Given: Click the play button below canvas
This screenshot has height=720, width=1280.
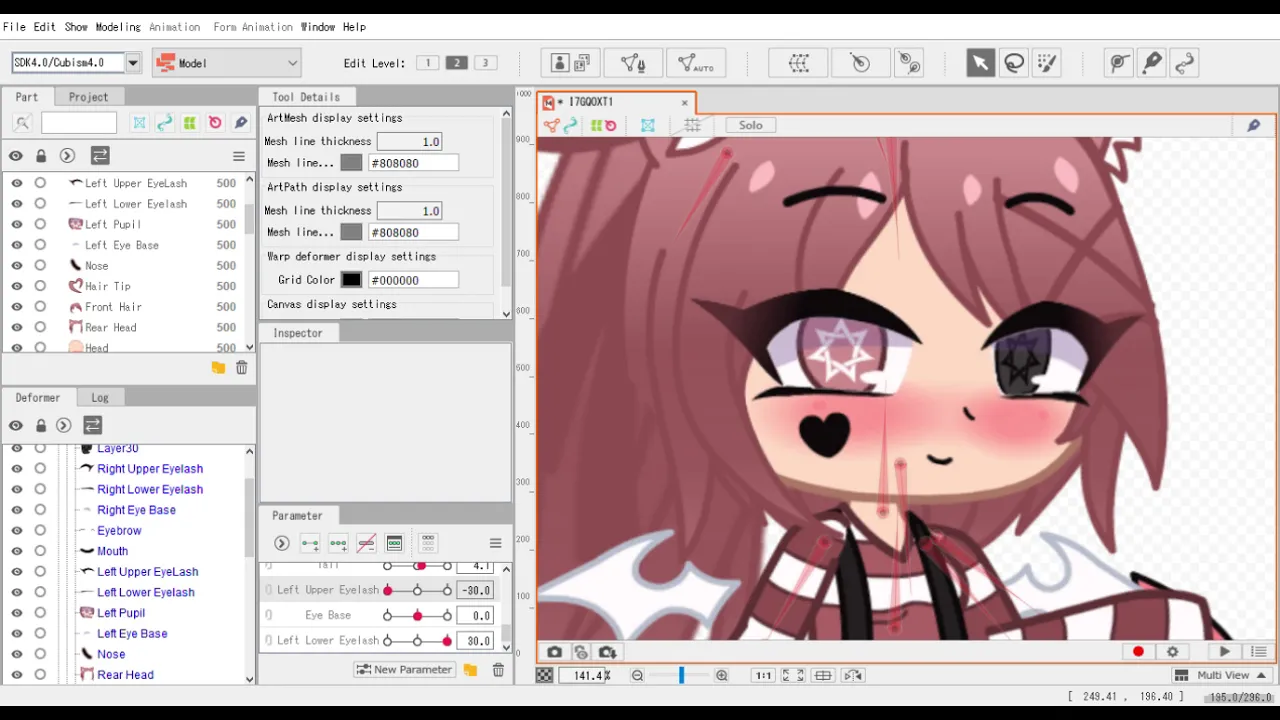Looking at the screenshot, I should click(1225, 652).
